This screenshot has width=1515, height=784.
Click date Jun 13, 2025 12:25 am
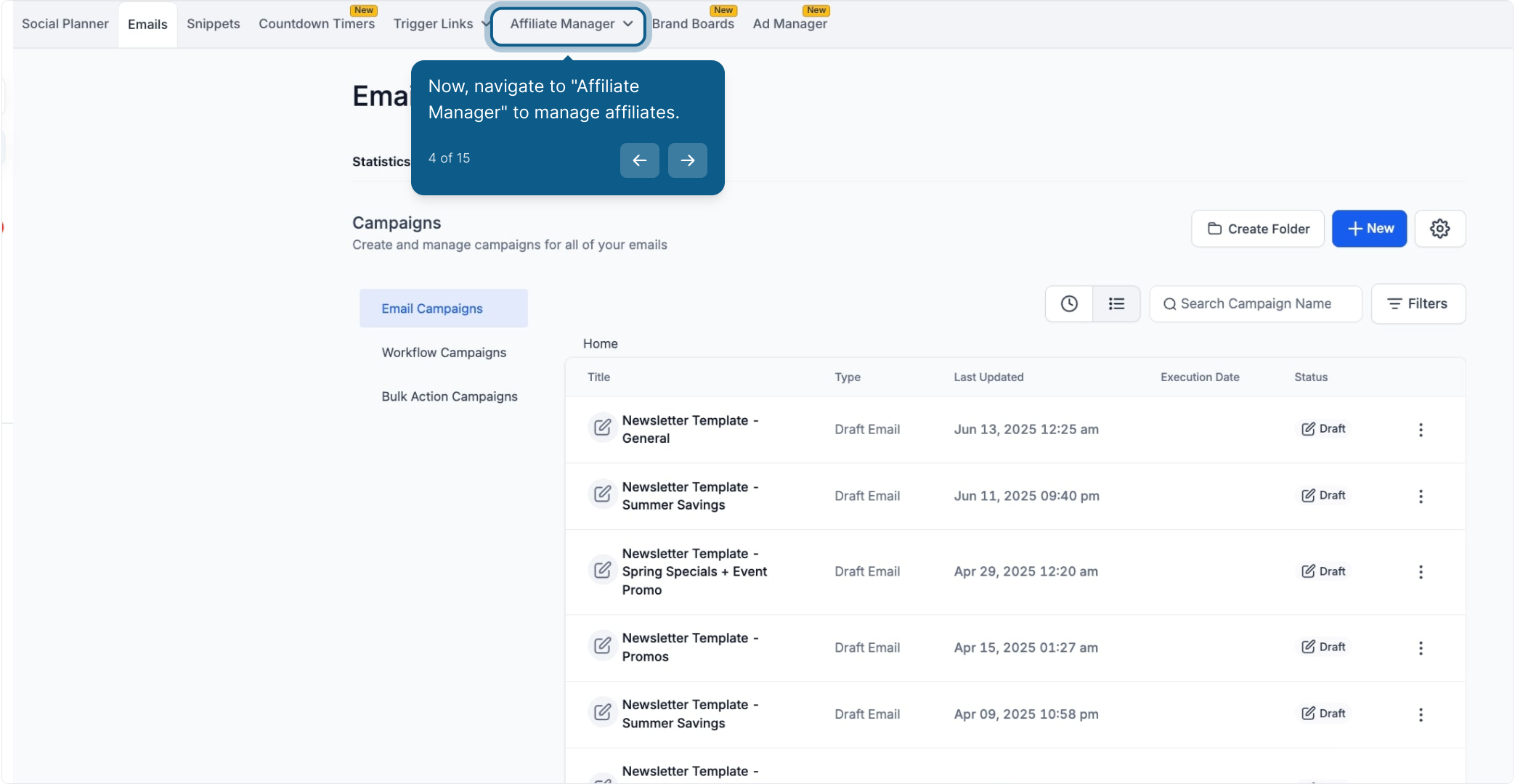1026,430
